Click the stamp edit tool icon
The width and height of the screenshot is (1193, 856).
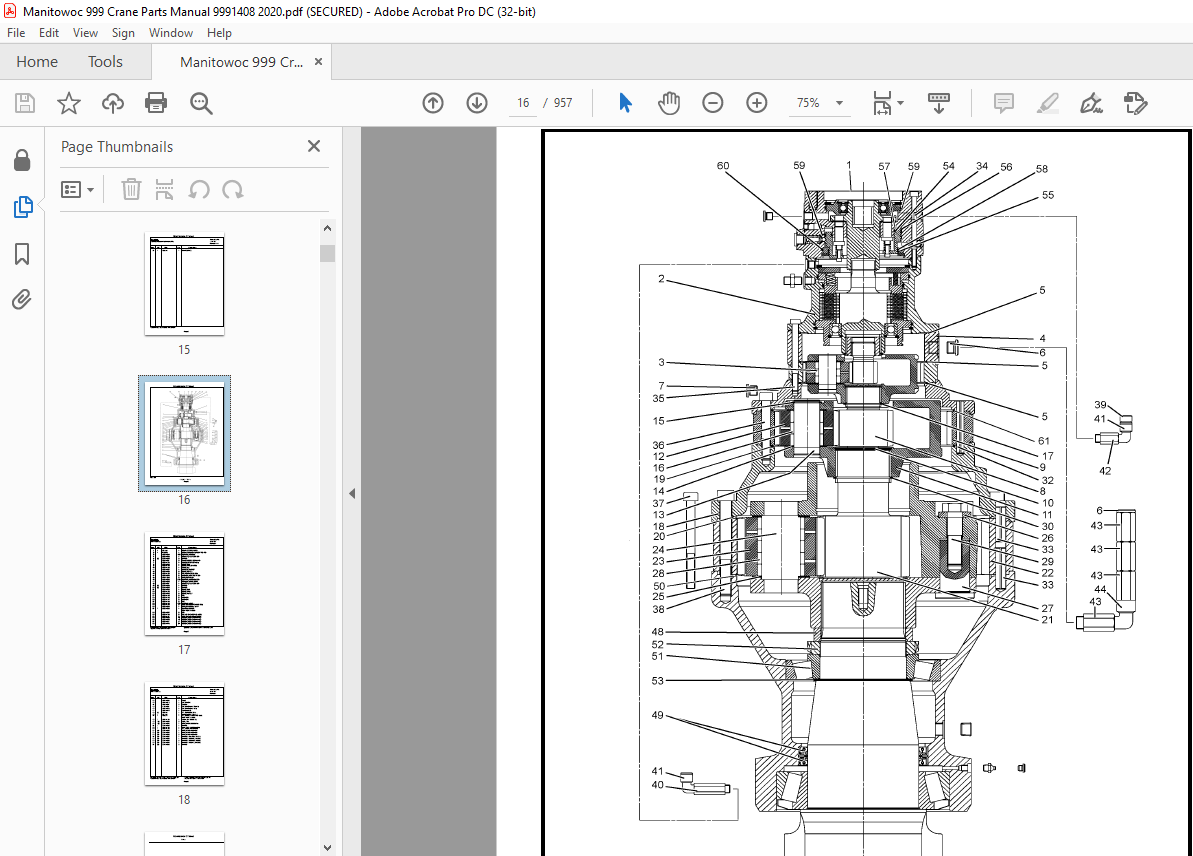tap(1135, 103)
